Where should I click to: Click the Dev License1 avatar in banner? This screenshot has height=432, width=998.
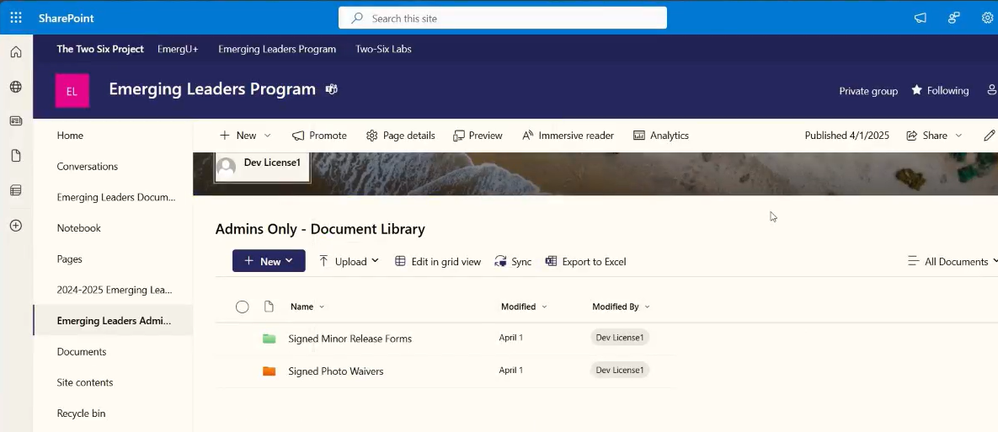tap(226, 167)
